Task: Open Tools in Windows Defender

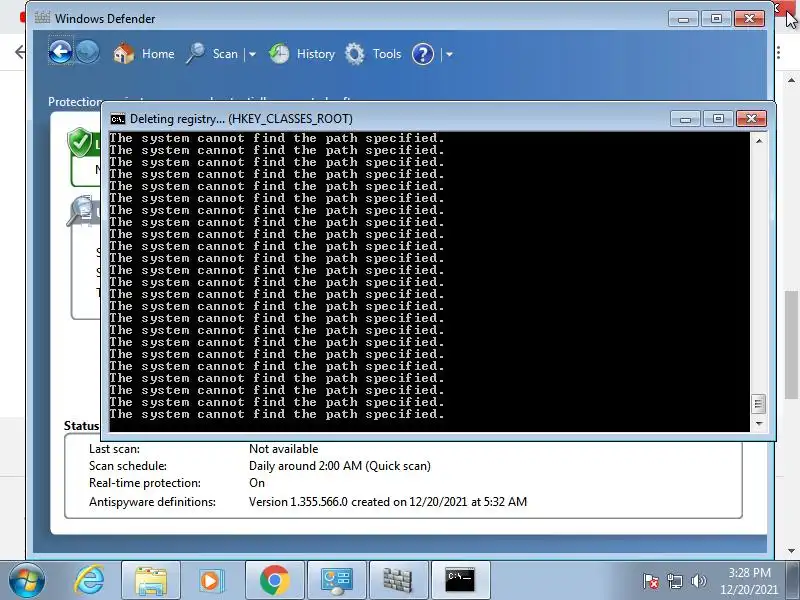Action: [x=387, y=54]
